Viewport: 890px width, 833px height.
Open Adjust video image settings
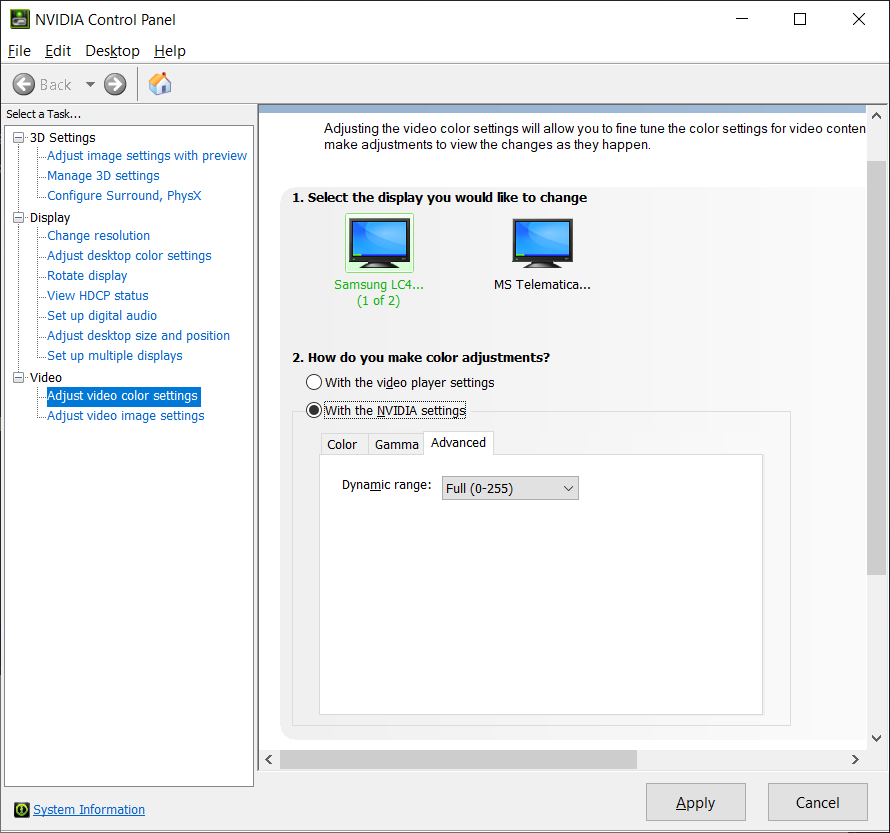(126, 415)
